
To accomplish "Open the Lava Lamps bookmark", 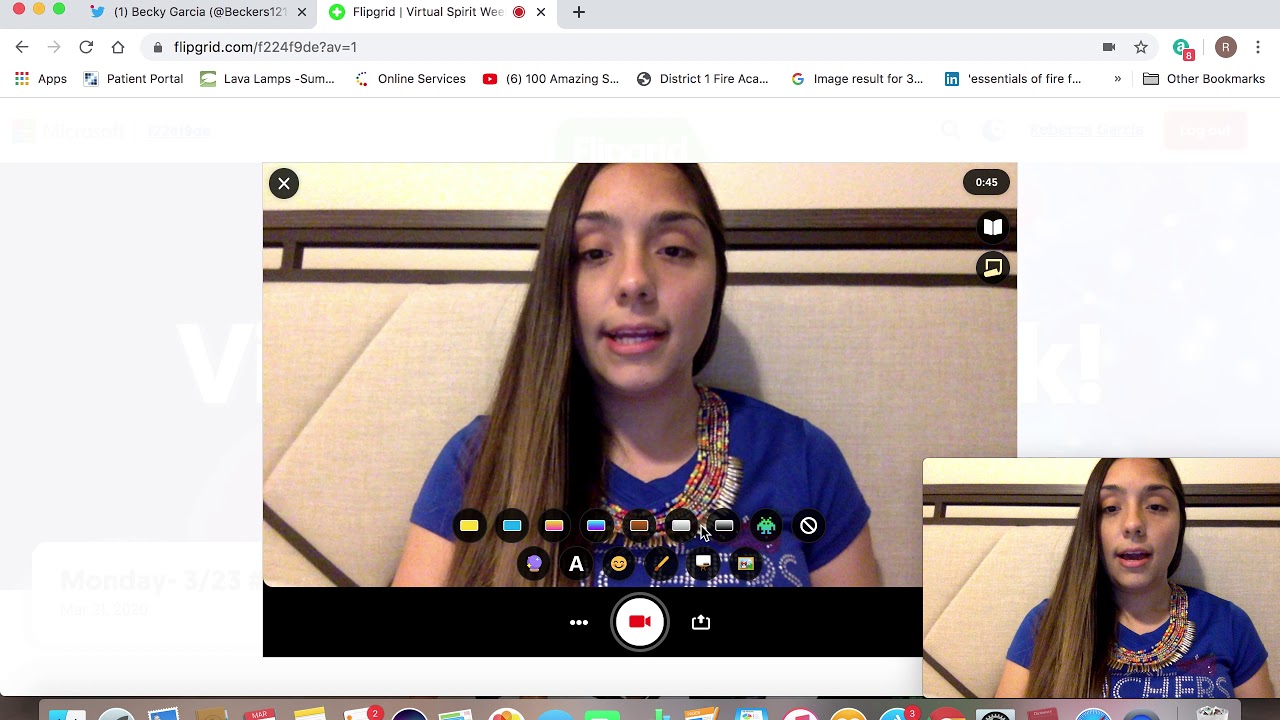I will click(267, 79).
